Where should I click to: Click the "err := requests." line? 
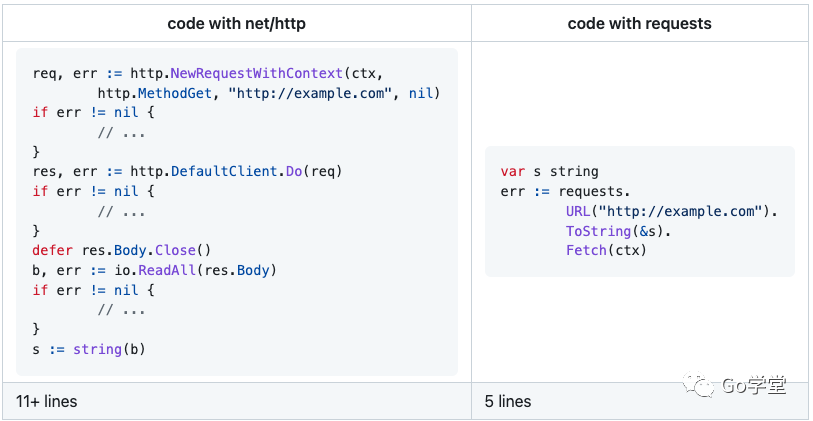[565, 191]
